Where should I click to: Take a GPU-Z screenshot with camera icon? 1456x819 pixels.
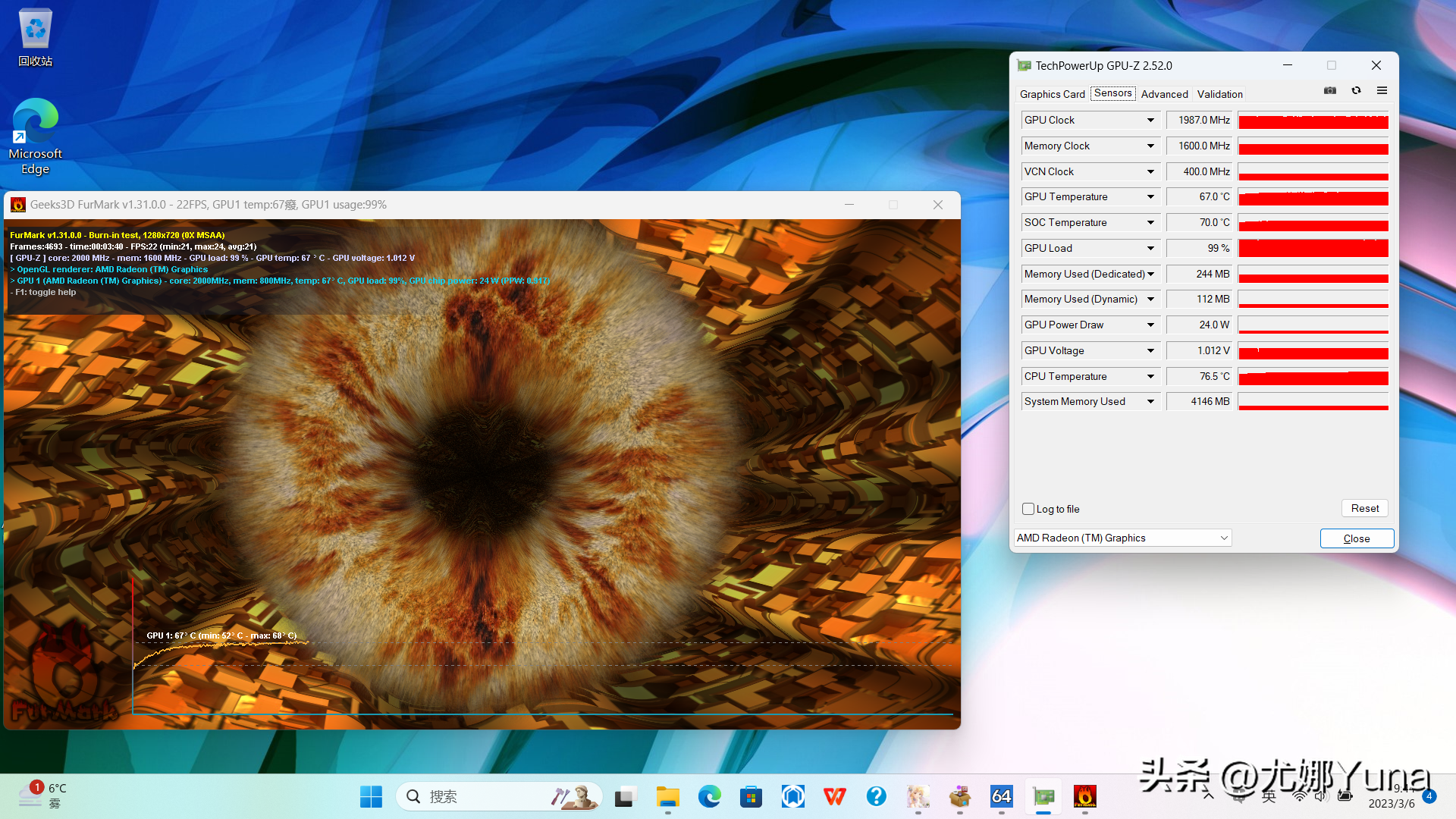(x=1330, y=90)
